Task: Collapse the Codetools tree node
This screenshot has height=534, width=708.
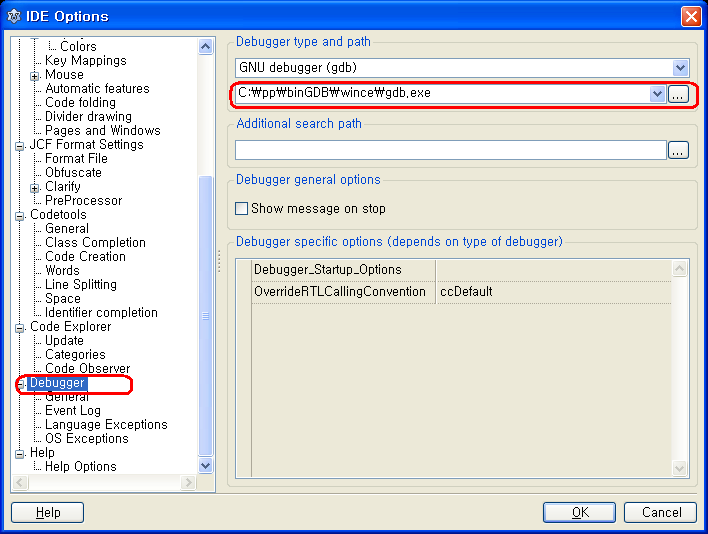Action: click(x=19, y=216)
